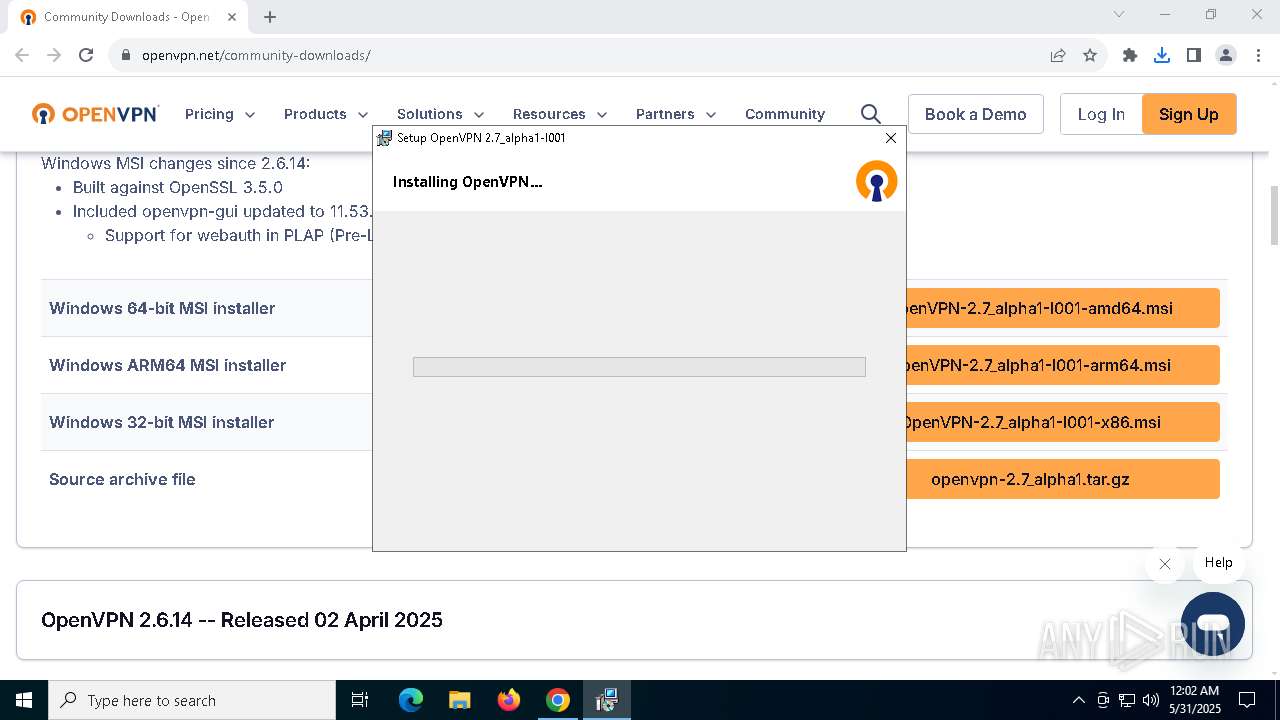Expand the Solutions menu

pos(441,114)
